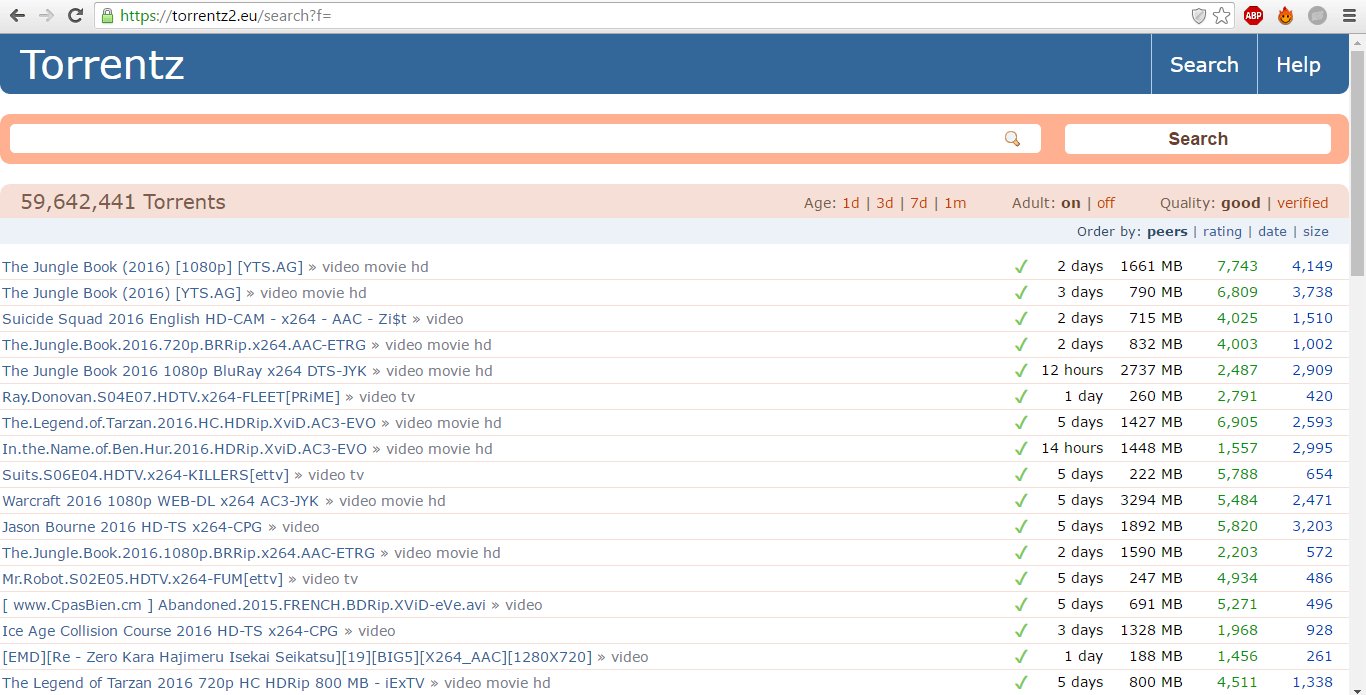
Task: Click '12 hours' age in the BluRay DTS-JYK row
Action: pos(1072,371)
